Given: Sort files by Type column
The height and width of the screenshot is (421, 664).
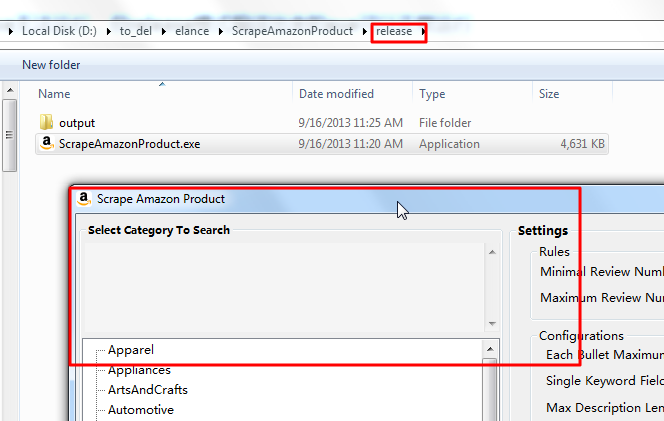Looking at the screenshot, I should tap(432, 94).
